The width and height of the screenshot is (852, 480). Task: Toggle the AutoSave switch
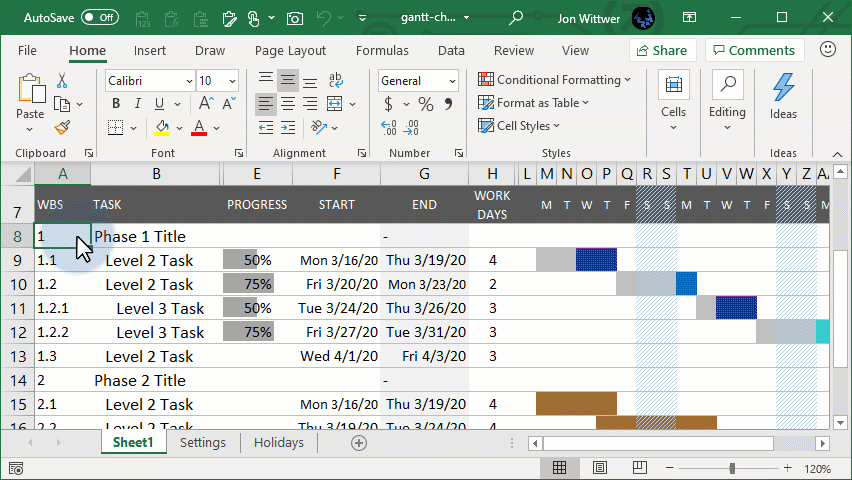click(x=100, y=17)
